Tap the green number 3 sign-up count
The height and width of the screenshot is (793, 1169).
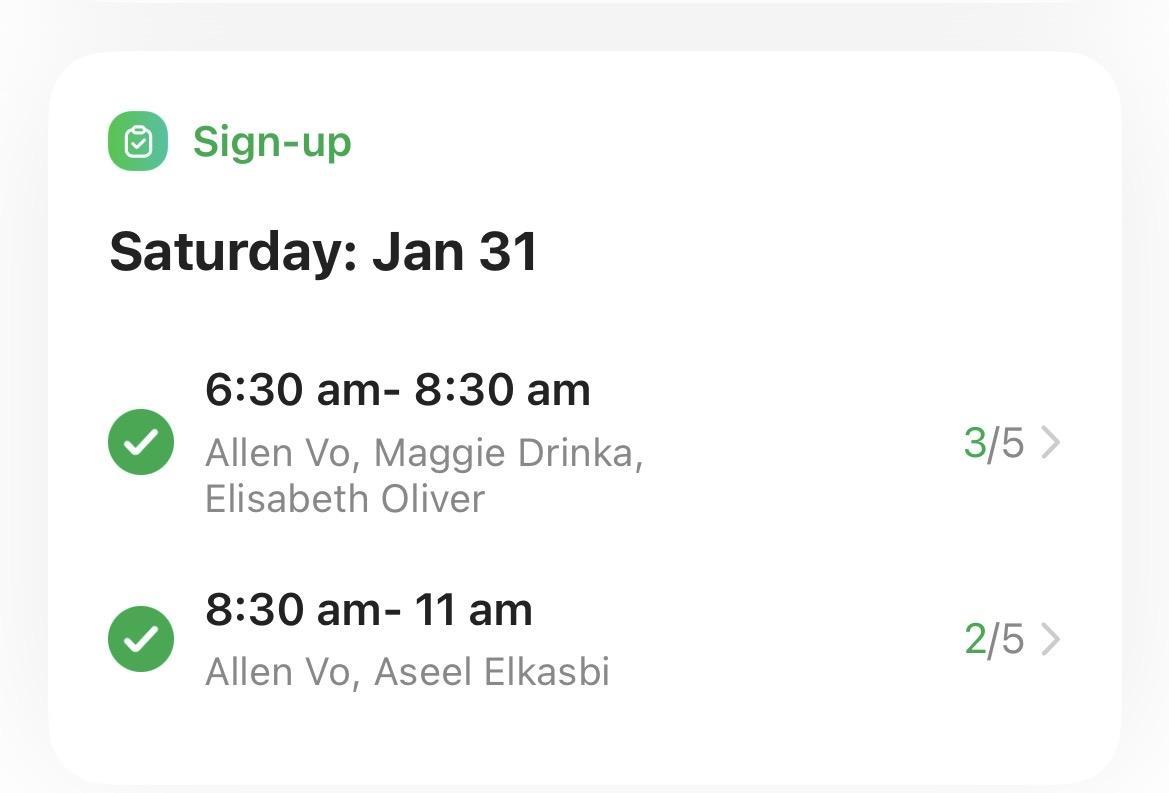tap(975, 442)
